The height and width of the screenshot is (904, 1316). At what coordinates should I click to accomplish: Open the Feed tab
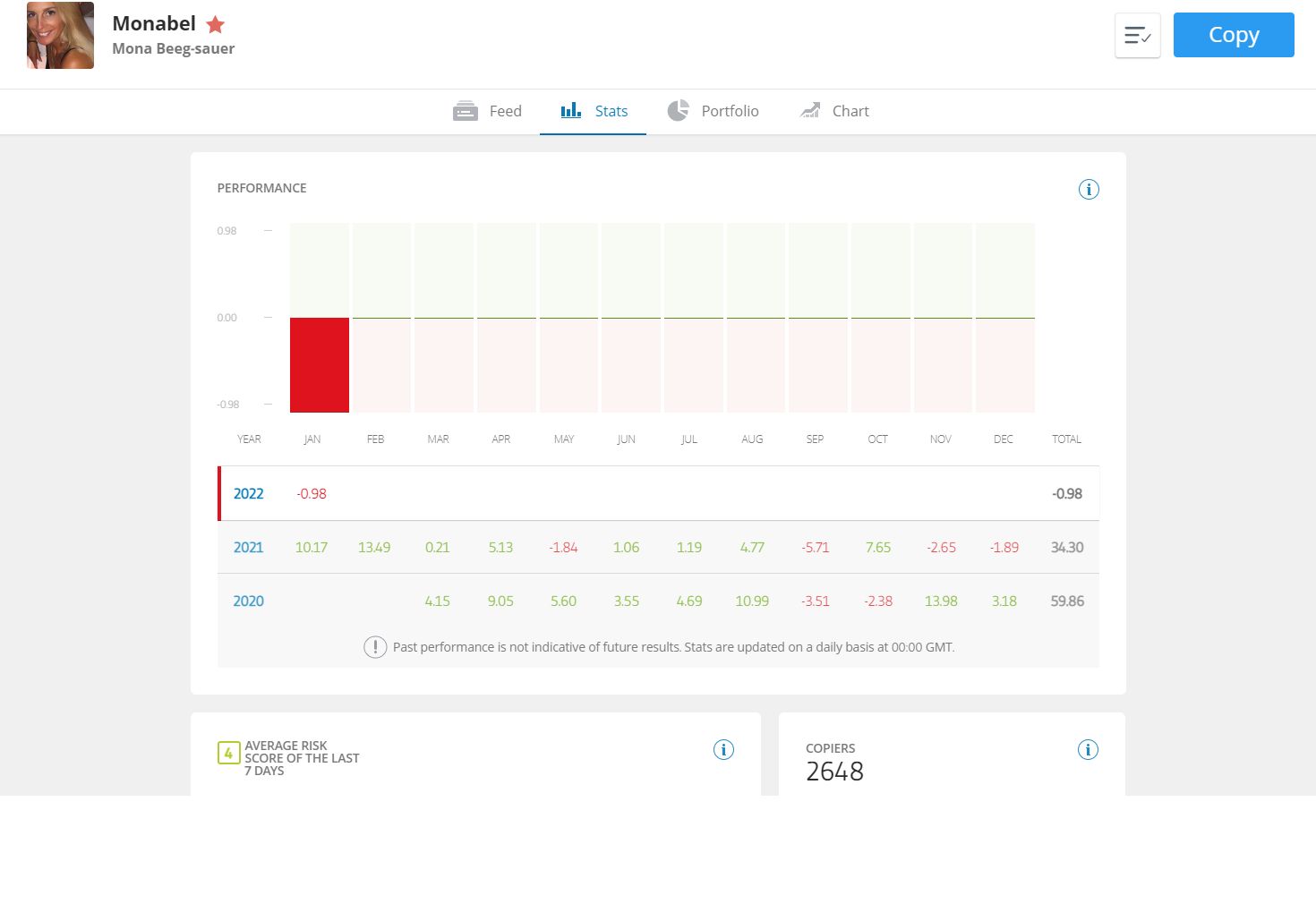point(487,111)
